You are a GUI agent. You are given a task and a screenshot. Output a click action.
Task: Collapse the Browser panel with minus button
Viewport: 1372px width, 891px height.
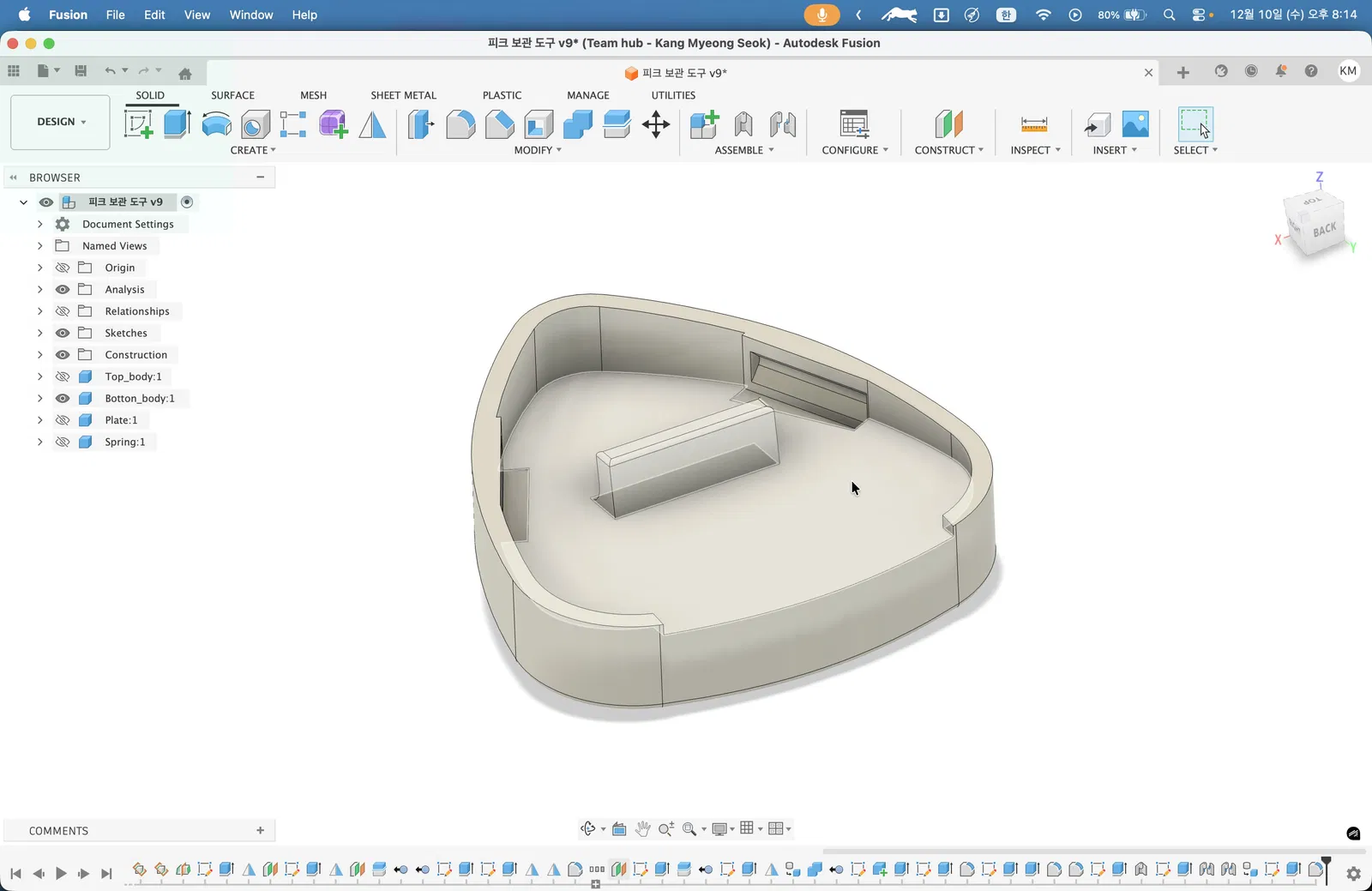click(260, 178)
